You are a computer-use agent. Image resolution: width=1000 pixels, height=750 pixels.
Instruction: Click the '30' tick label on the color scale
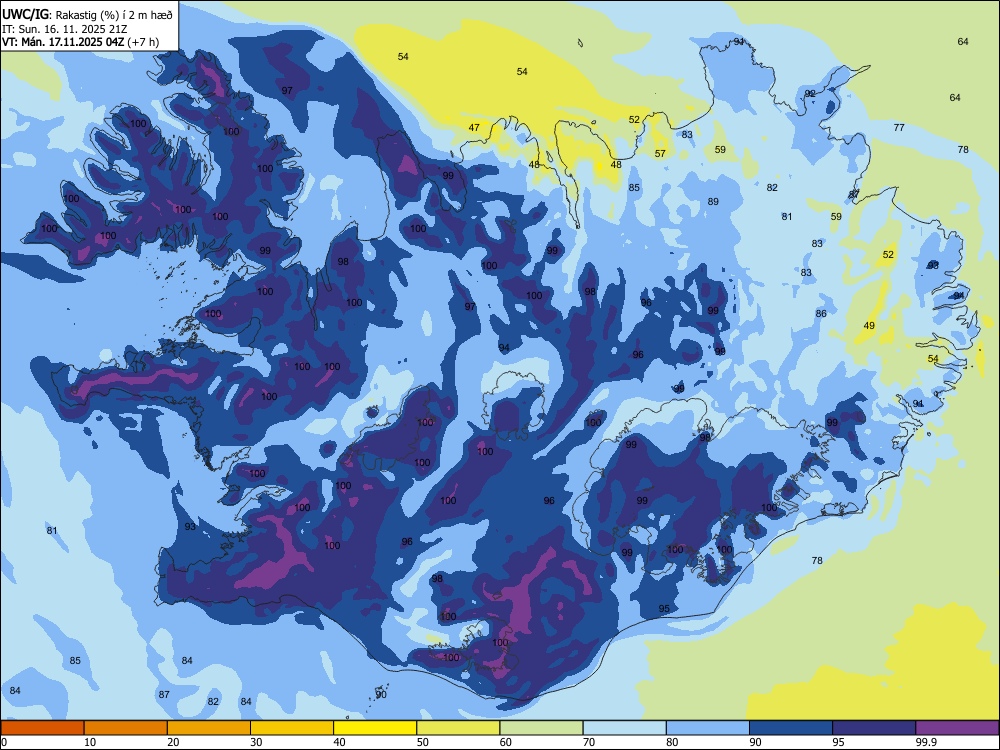256,742
